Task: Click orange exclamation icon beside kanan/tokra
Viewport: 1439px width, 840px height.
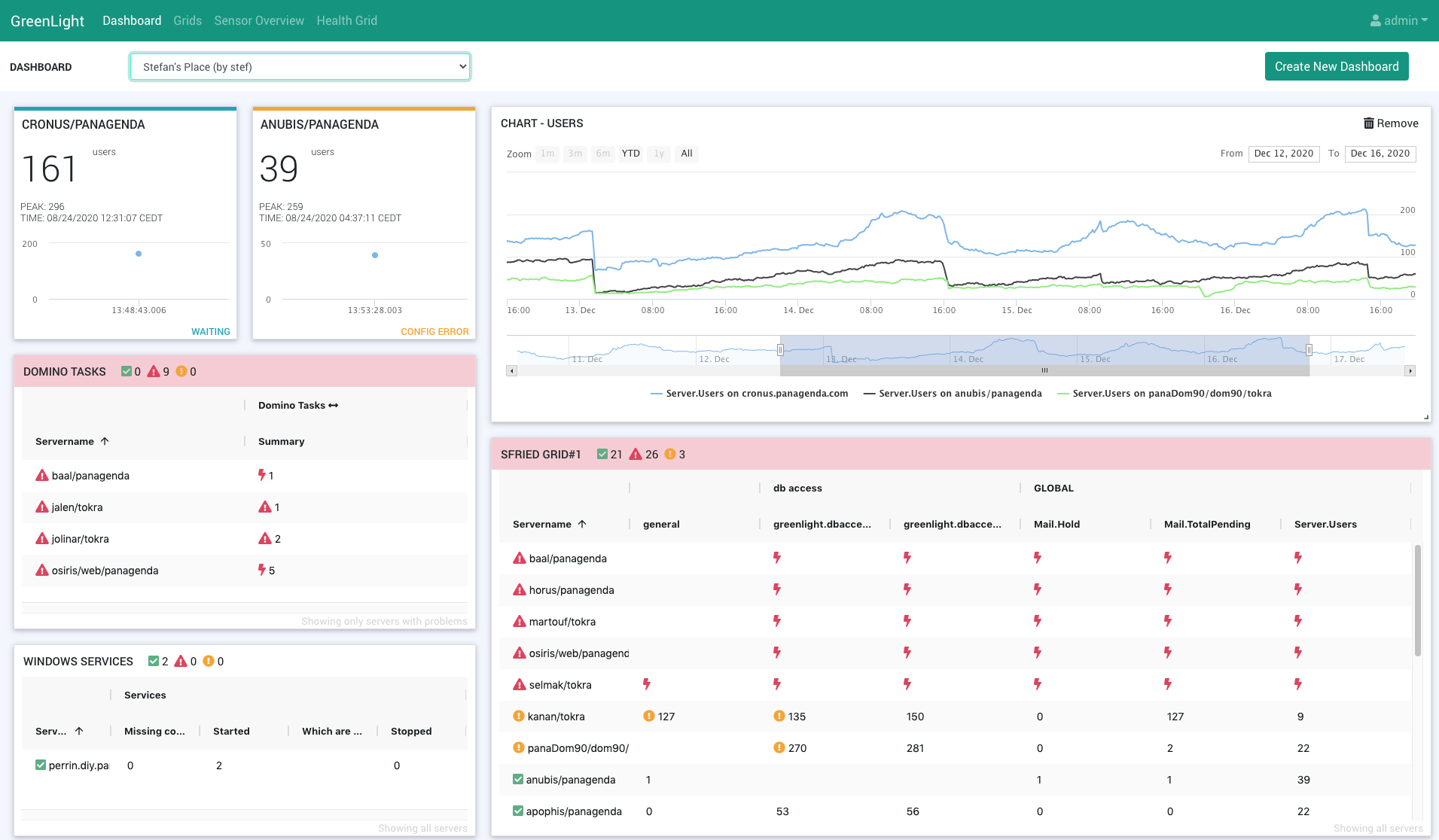Action: click(519, 717)
